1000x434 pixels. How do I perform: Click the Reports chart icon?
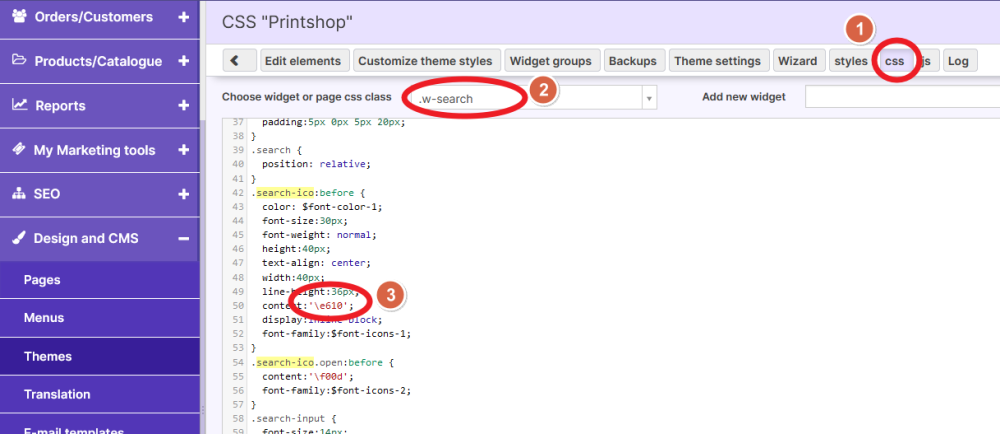19,105
